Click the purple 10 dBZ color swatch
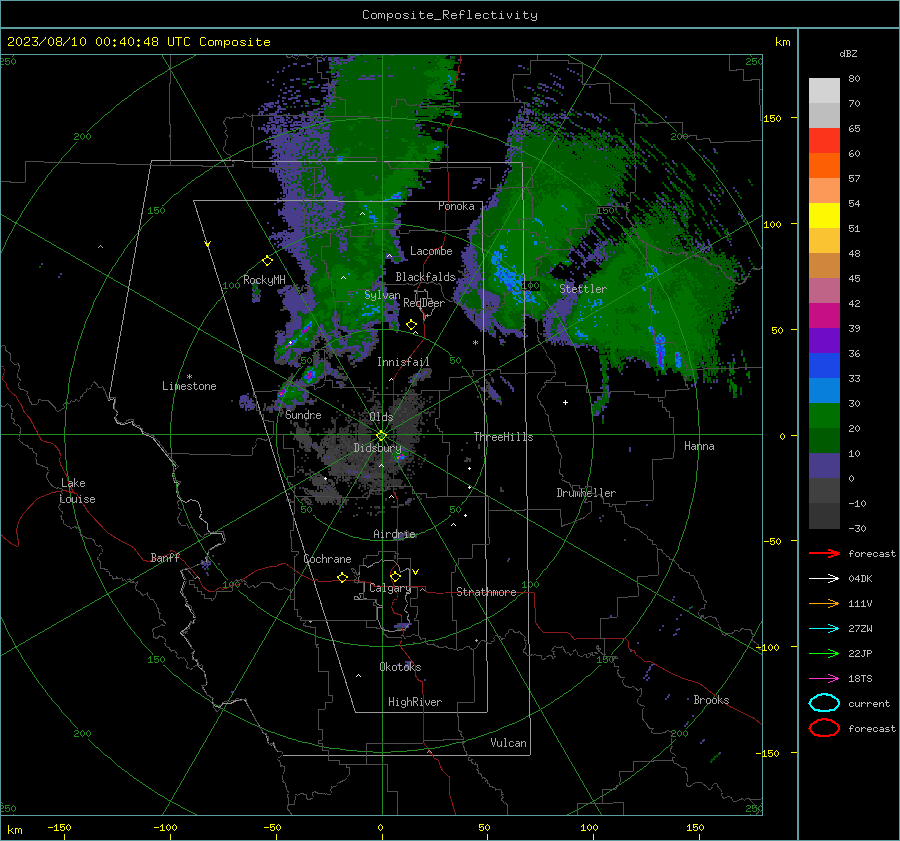 point(824,465)
